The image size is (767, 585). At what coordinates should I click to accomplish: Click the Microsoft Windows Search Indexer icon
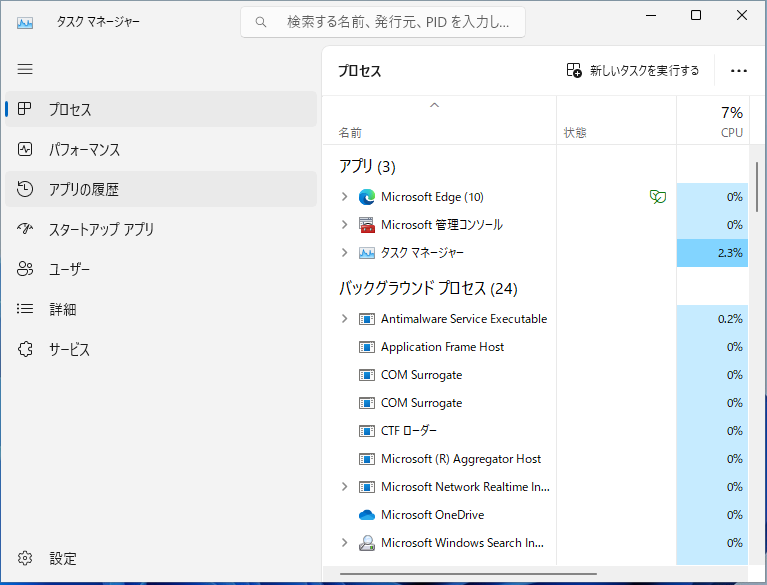(x=366, y=543)
